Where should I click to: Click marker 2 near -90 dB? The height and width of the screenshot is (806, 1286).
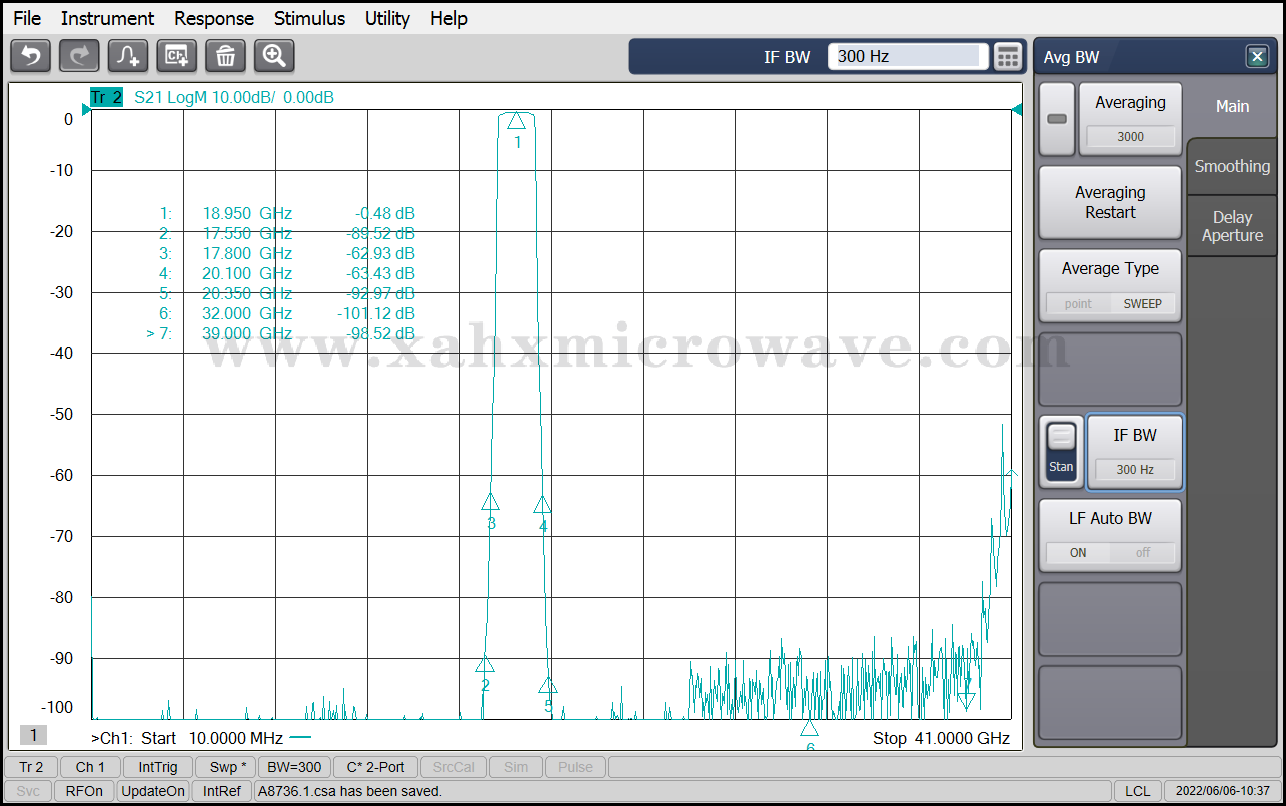[x=485, y=664]
